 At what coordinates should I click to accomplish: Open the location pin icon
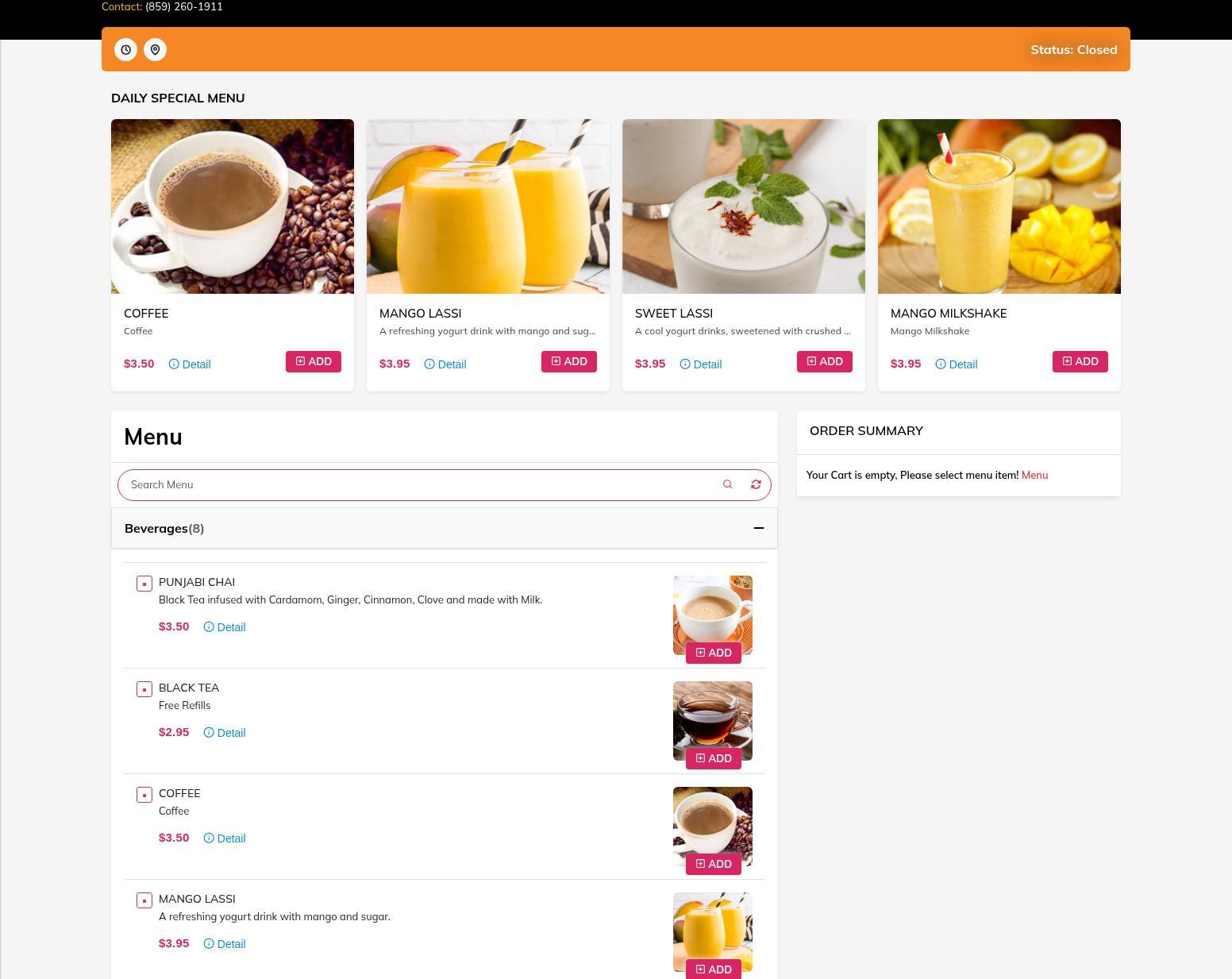click(x=155, y=49)
